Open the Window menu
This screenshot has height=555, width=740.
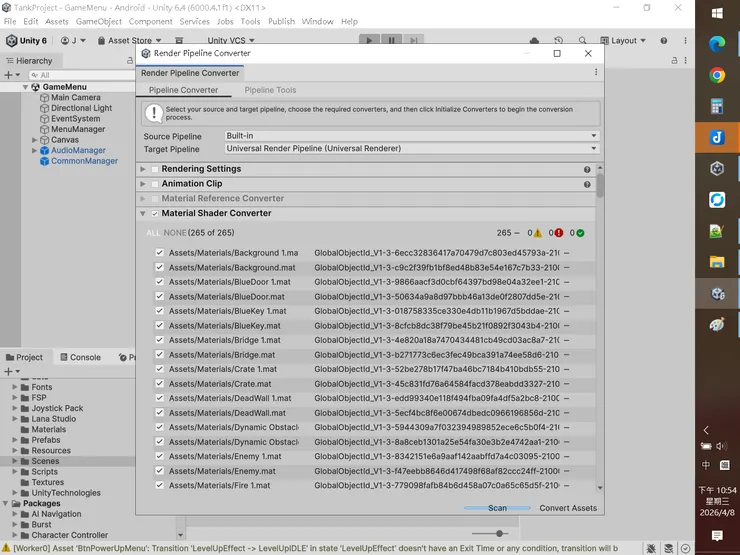coord(318,21)
